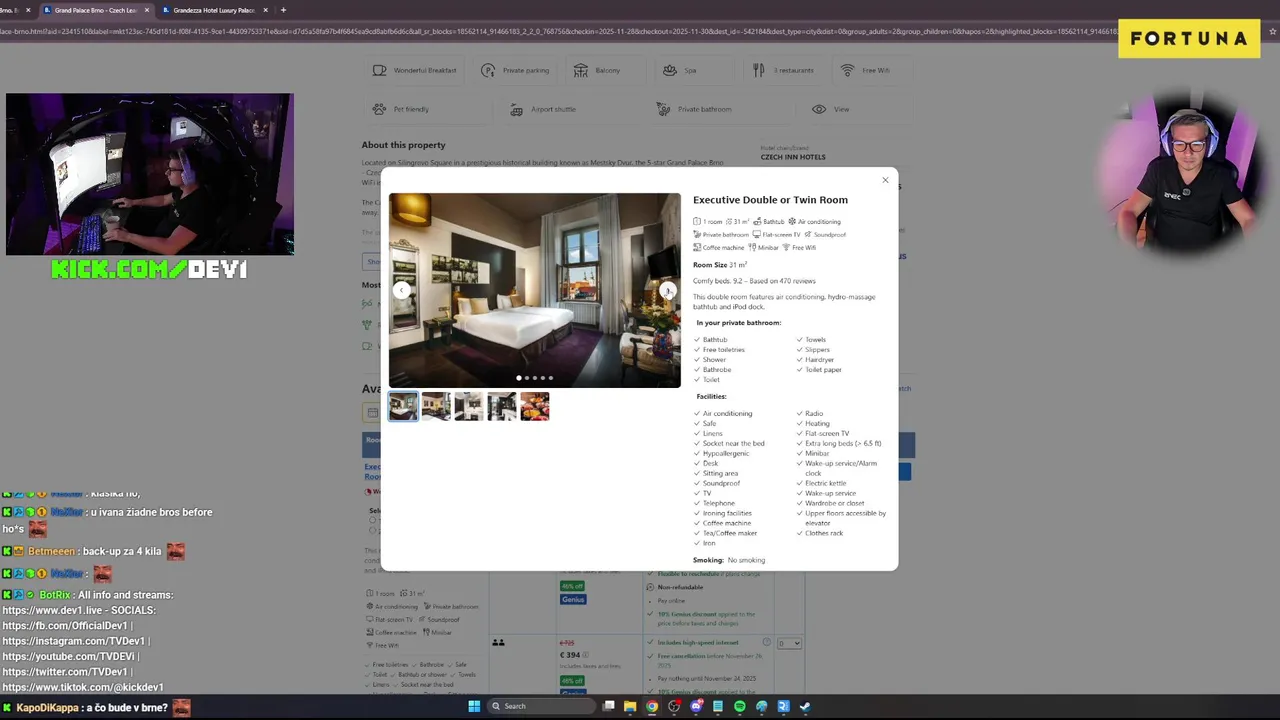
Task: Close the Grandezza Hotel tab
Action: pyautogui.click(x=265, y=10)
